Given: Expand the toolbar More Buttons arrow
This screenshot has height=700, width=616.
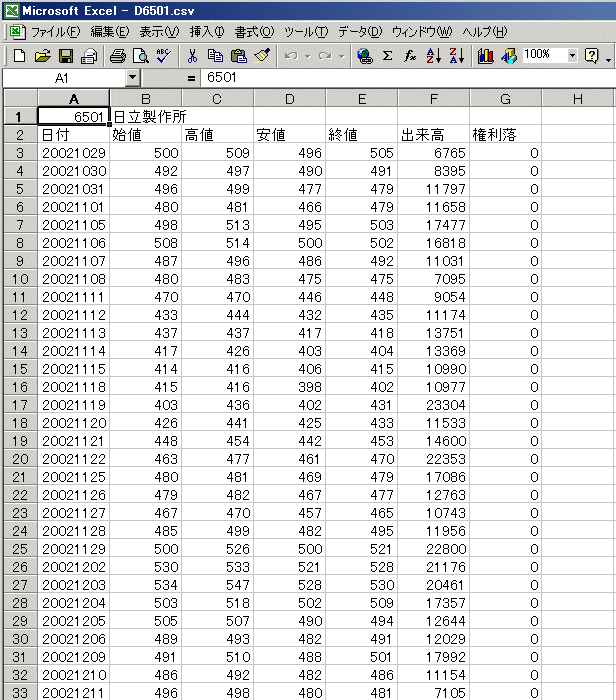Looking at the screenshot, I should point(609,58).
